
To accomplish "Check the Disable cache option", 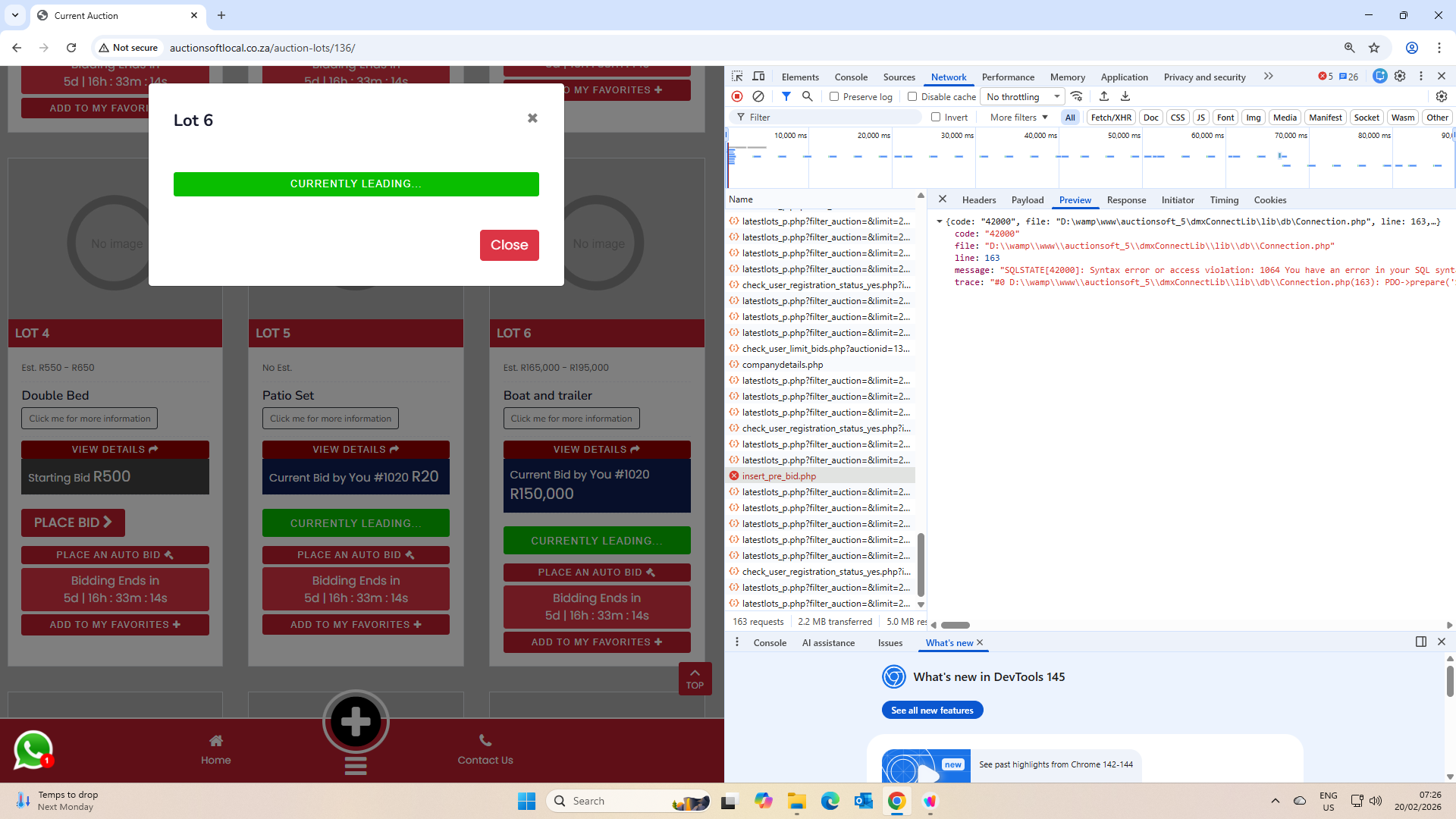I will point(912,97).
